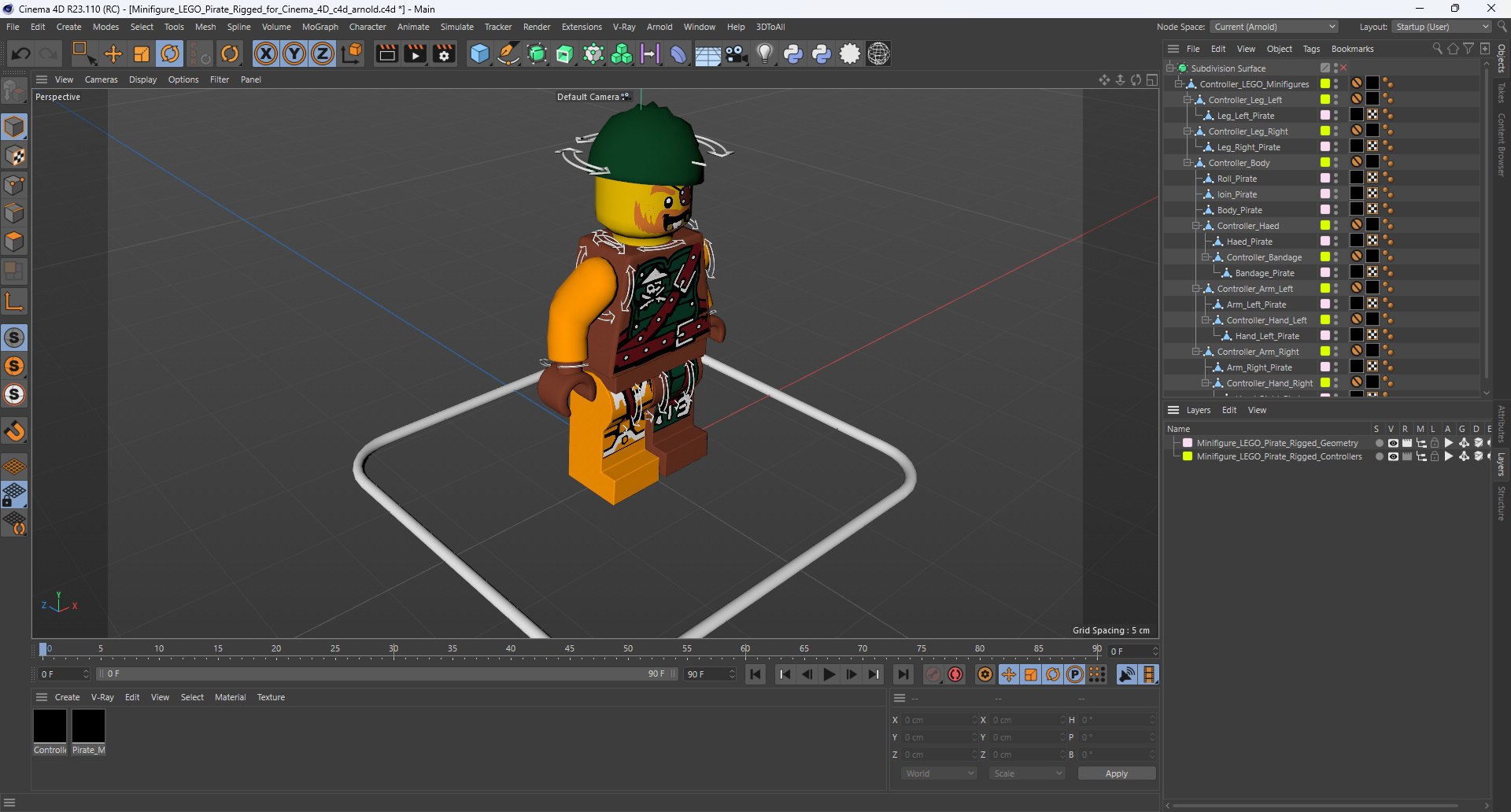Click the globe icon in toolbar
The width and height of the screenshot is (1511, 812).
coord(879,54)
